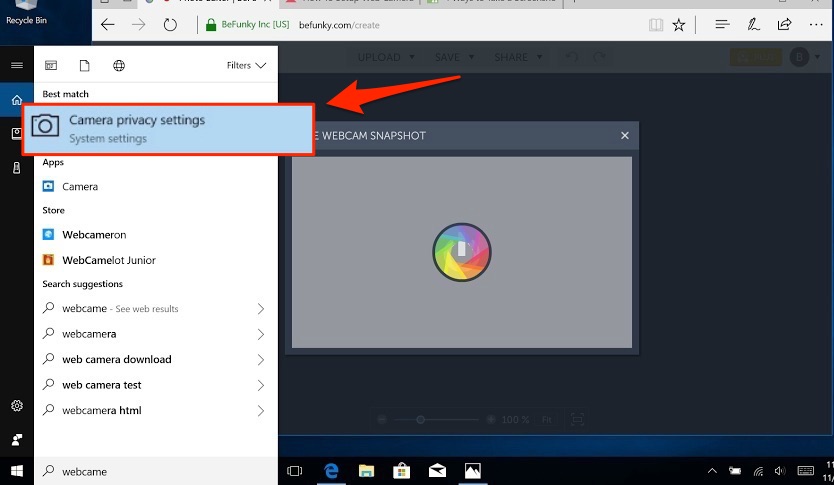The height and width of the screenshot is (485, 834).
Task: Expand arrow for 'webcamera' suggestion
Action: tap(261, 334)
